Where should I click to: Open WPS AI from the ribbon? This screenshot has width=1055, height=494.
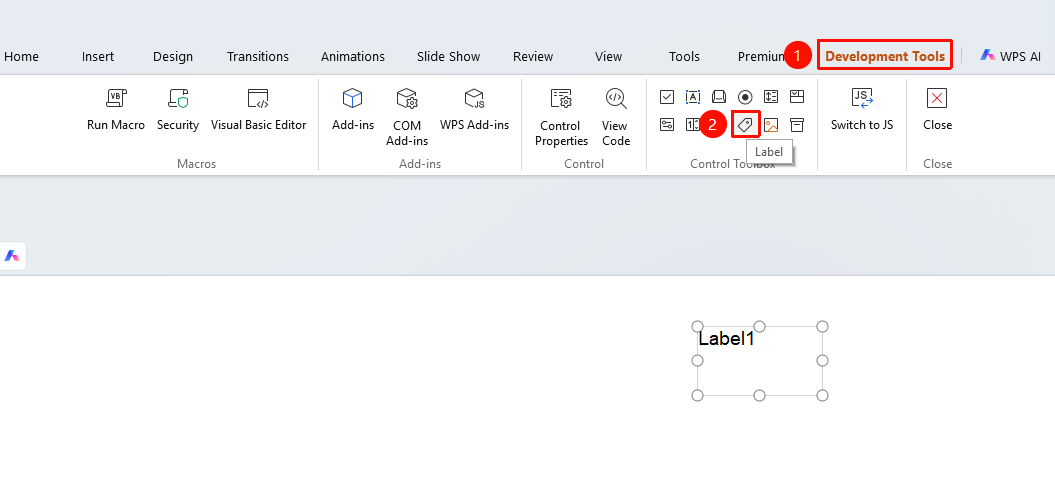pyautogui.click(x=1011, y=57)
